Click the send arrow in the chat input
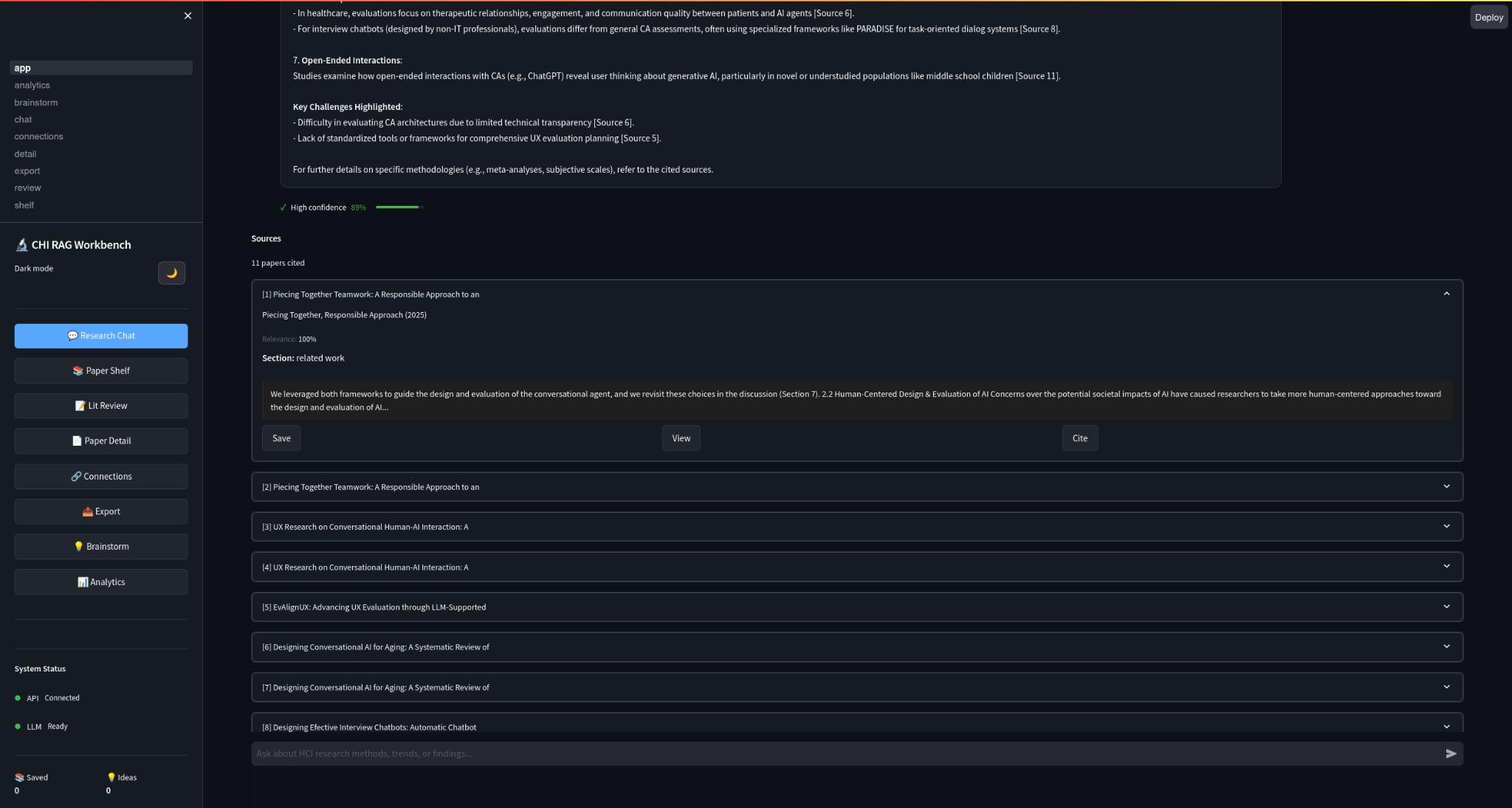The height and width of the screenshot is (808, 1512). point(1450,753)
